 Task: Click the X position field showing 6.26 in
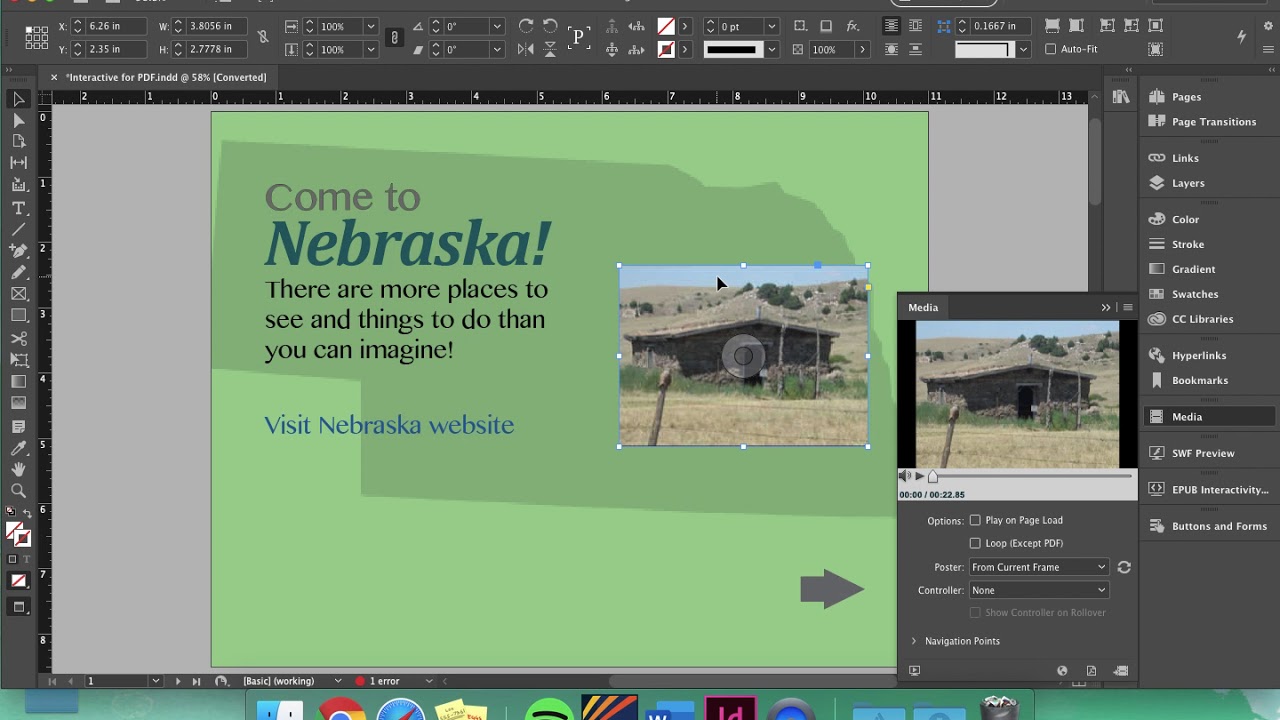[115, 26]
